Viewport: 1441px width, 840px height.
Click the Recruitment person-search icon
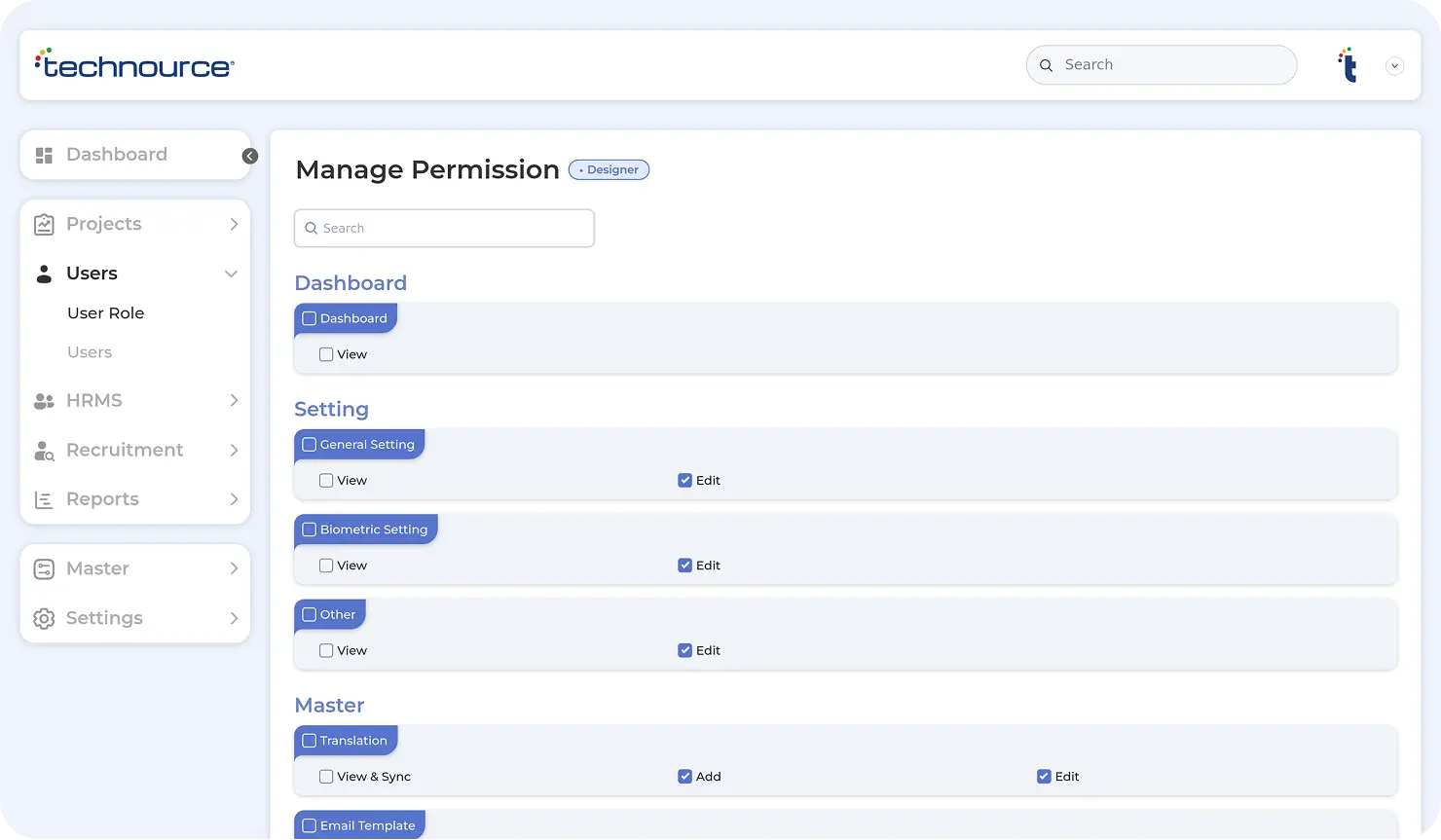click(44, 451)
